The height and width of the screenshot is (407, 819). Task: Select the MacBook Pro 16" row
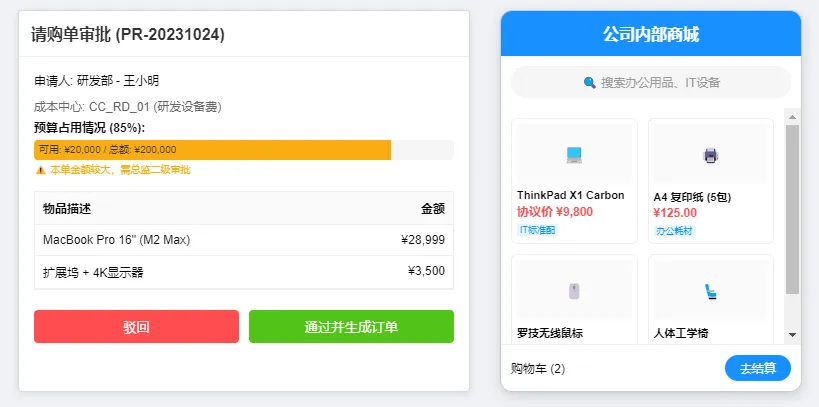243,240
